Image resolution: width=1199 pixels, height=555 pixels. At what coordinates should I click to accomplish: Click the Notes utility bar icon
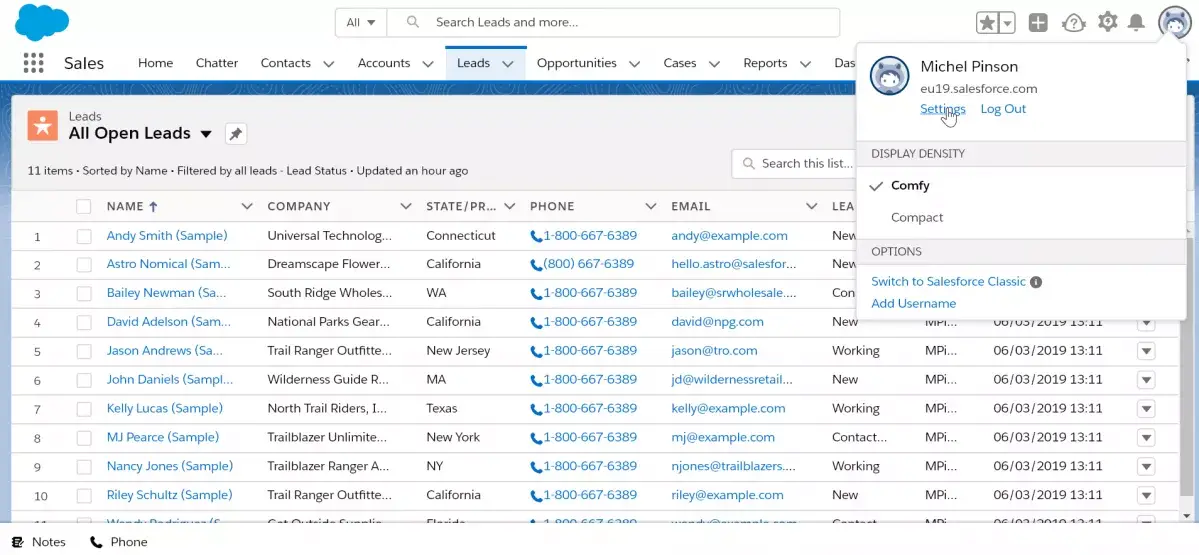tap(17, 542)
